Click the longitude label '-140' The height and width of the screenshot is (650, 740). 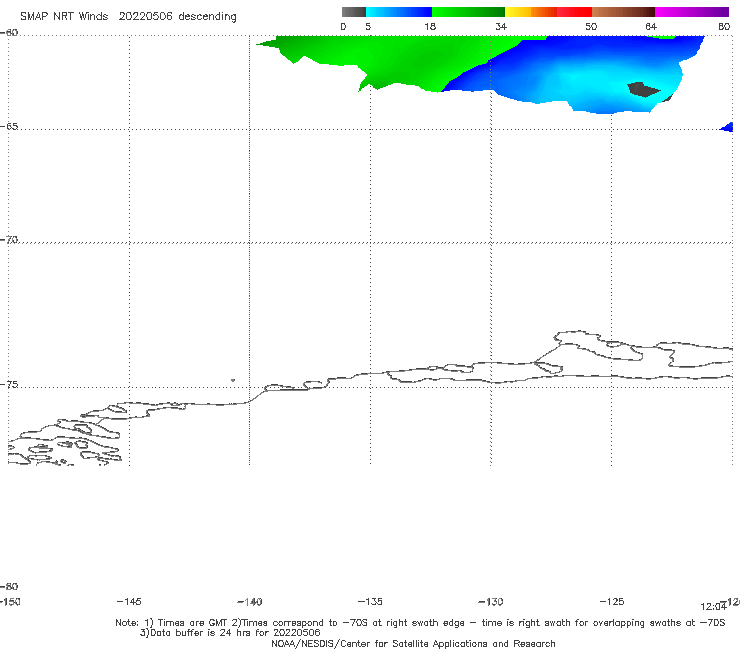tap(250, 601)
